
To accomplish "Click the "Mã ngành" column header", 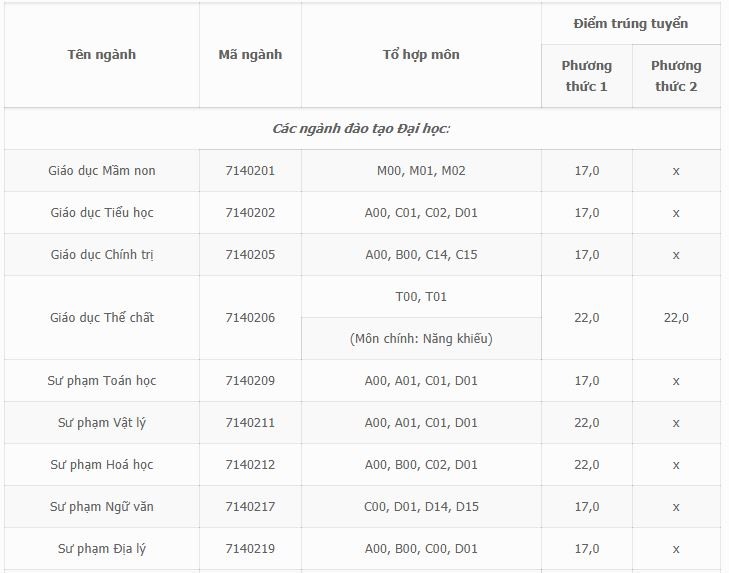I will (250, 55).
